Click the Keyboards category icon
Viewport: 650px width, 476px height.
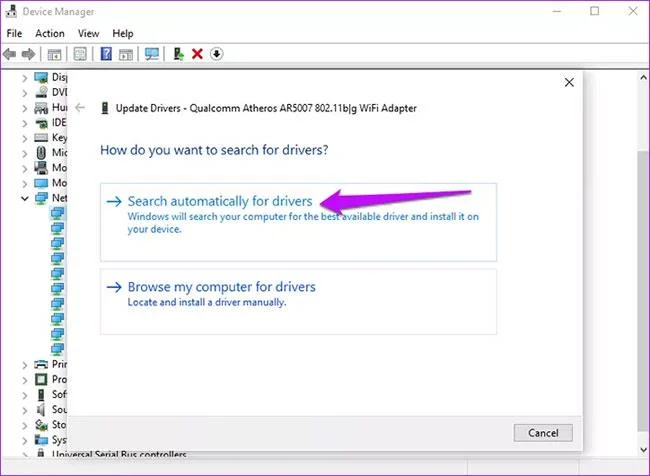(x=41, y=137)
